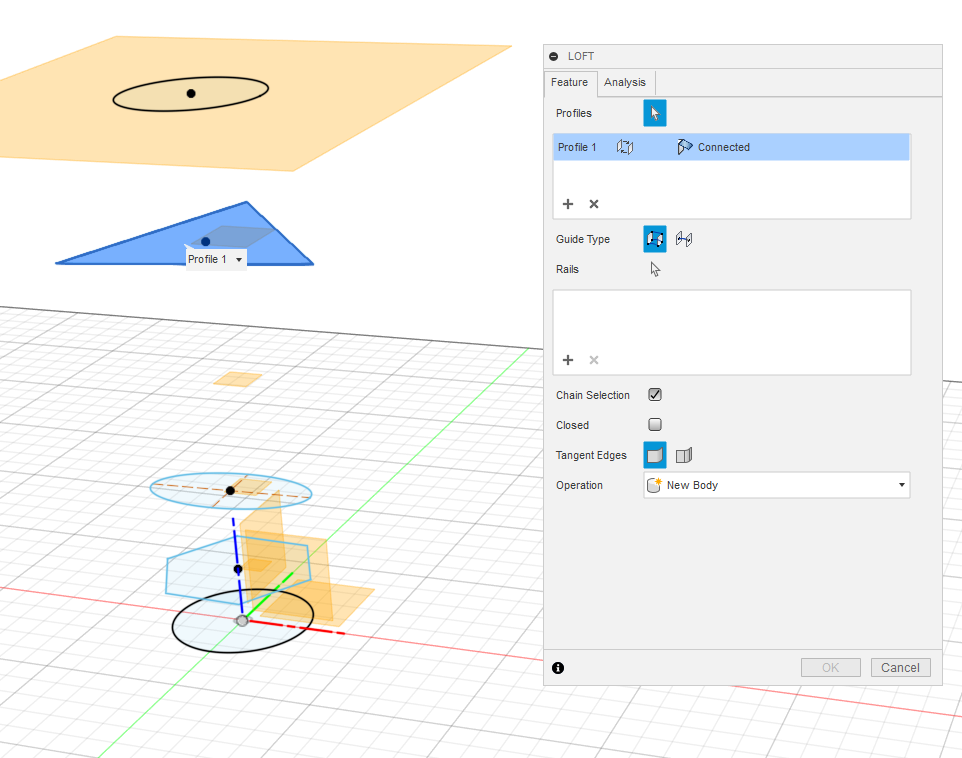962x758 pixels.
Task: Open the Operation New Body dropdown
Action: tap(776, 485)
